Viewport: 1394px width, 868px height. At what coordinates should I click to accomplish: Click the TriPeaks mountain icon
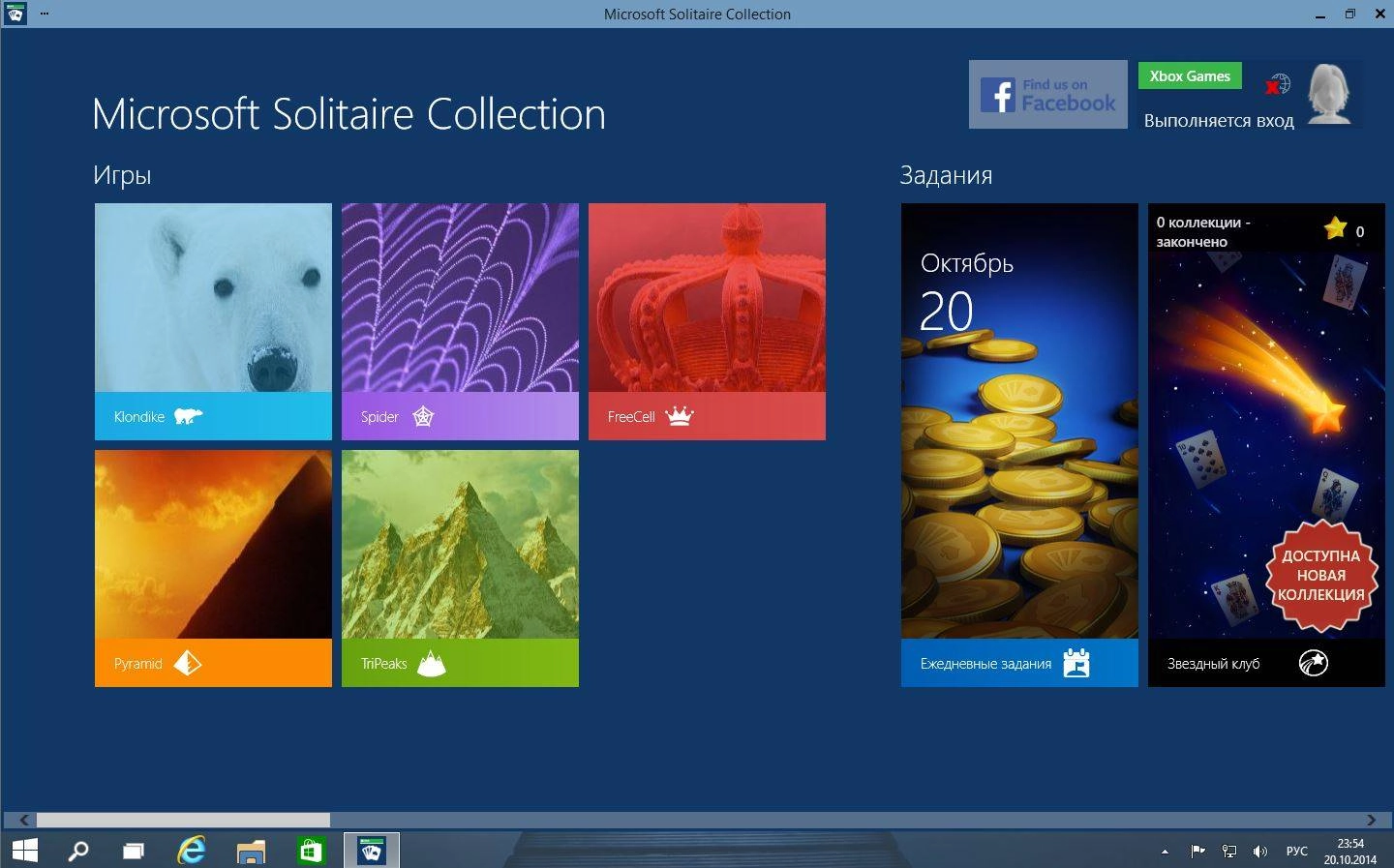point(431,663)
